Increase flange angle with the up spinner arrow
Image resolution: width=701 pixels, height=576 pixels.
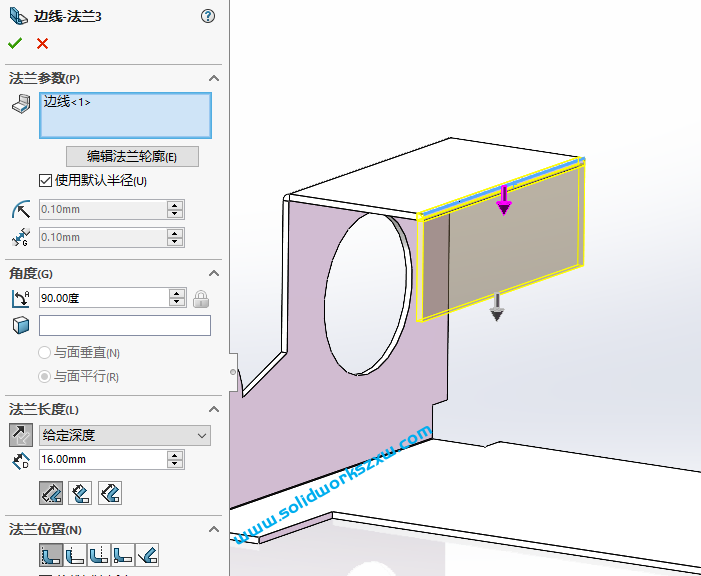click(x=177, y=293)
